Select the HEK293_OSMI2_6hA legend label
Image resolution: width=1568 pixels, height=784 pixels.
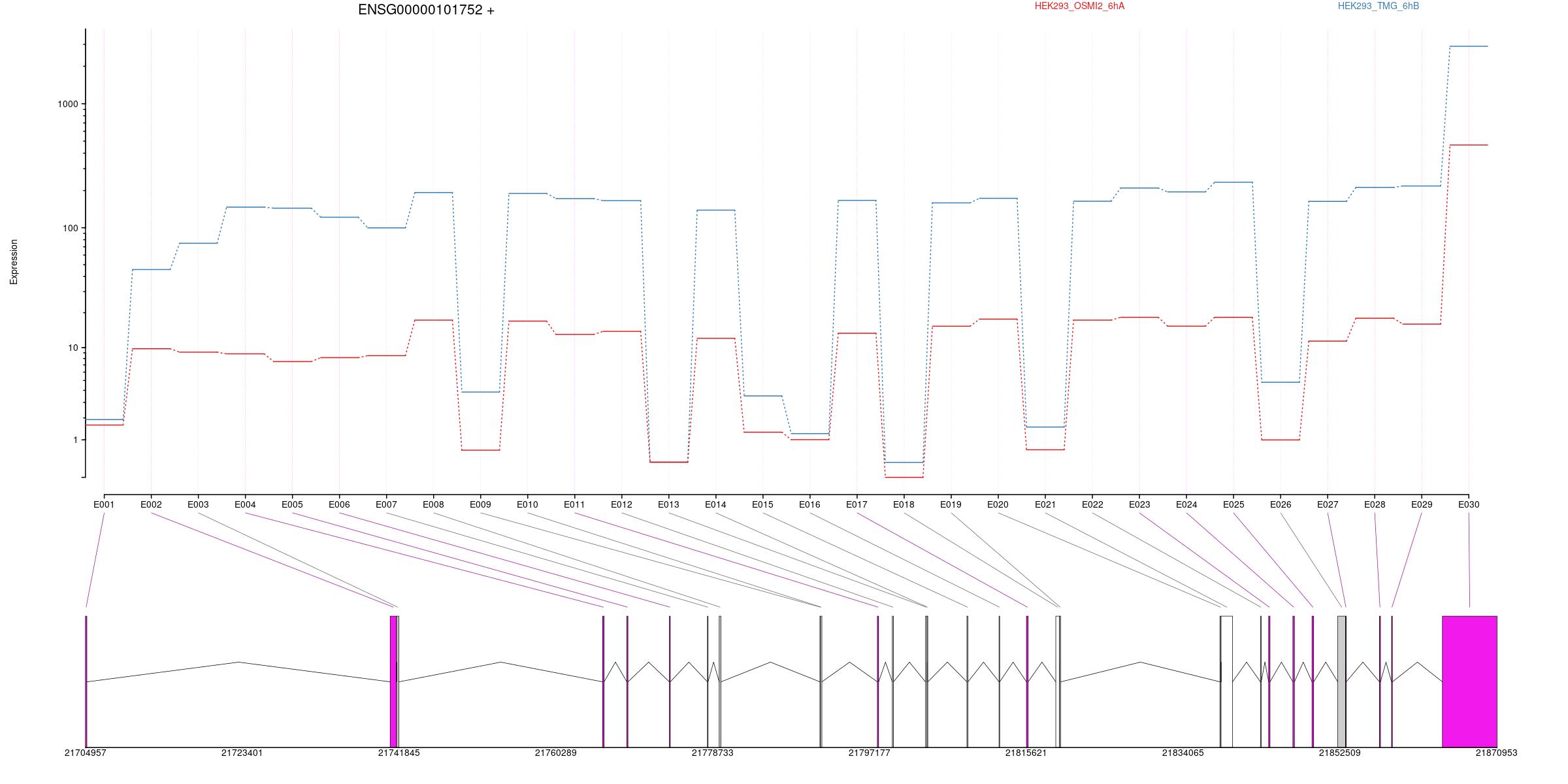1079,6
